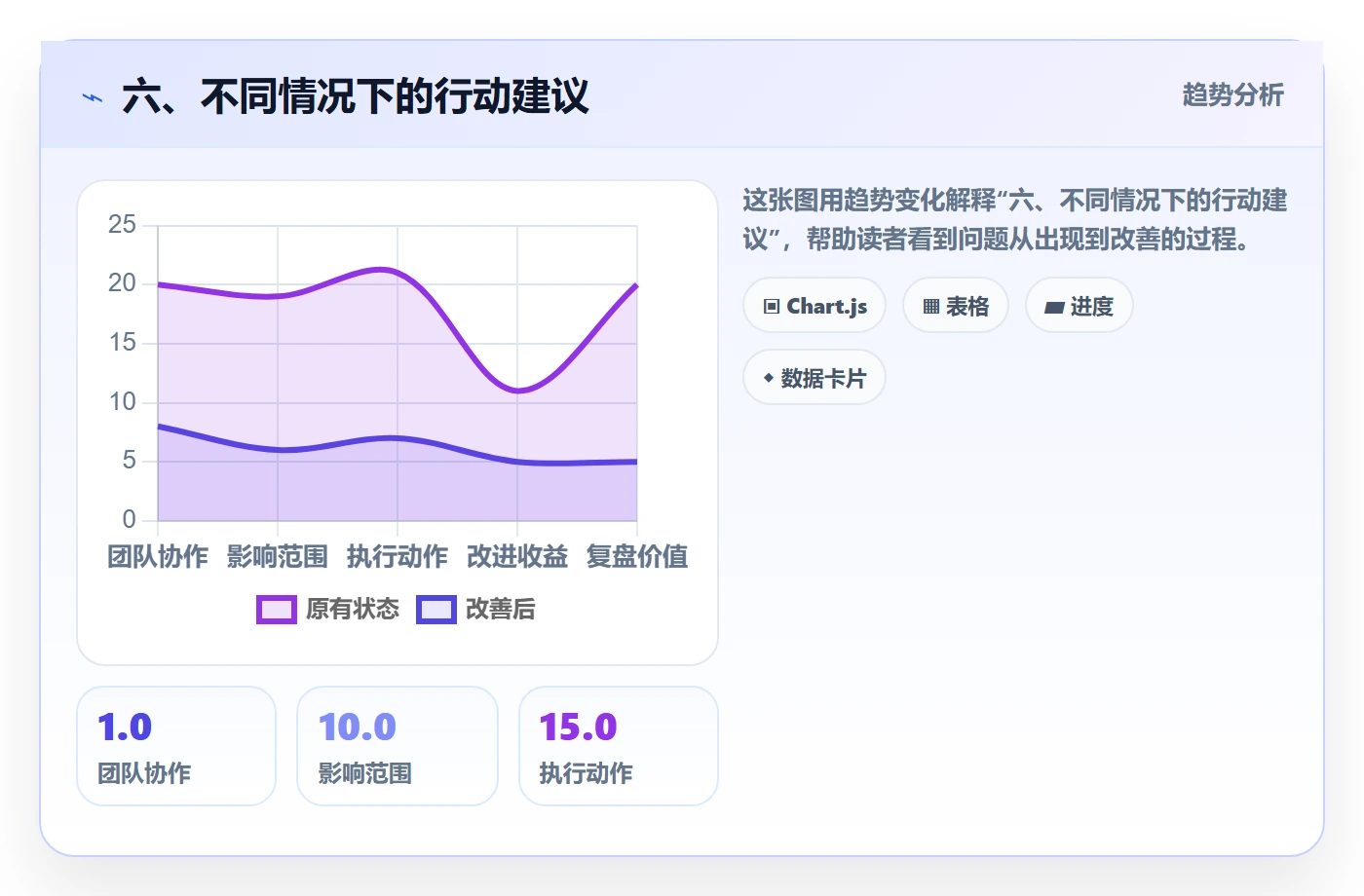
Task: Click the lightning bolt icon beside the heading
Action: 93,97
